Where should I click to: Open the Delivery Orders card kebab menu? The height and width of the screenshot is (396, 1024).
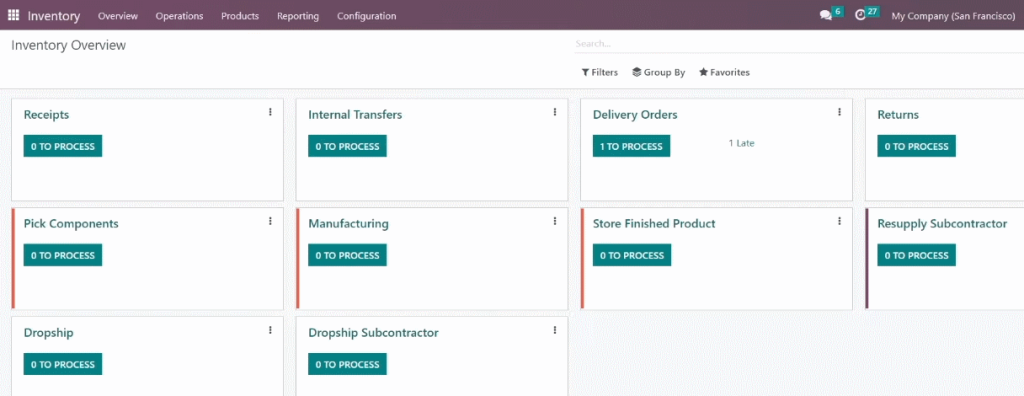[840, 112]
